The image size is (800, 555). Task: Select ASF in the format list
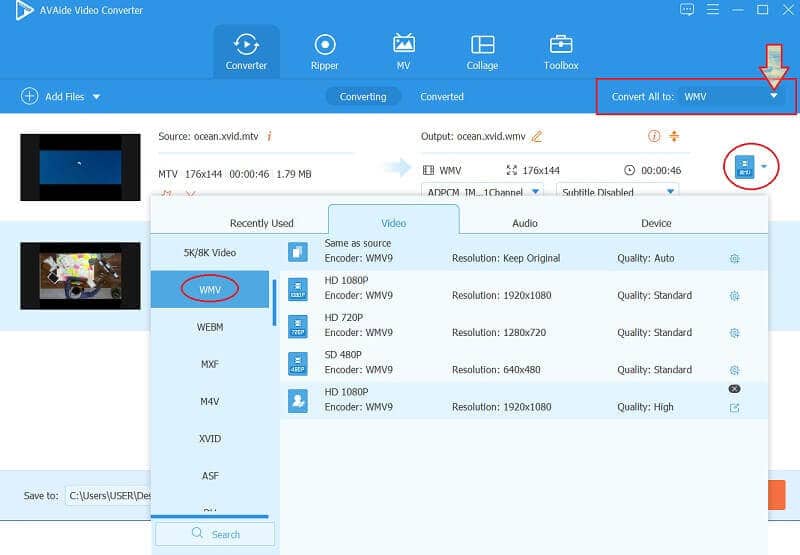(x=210, y=476)
